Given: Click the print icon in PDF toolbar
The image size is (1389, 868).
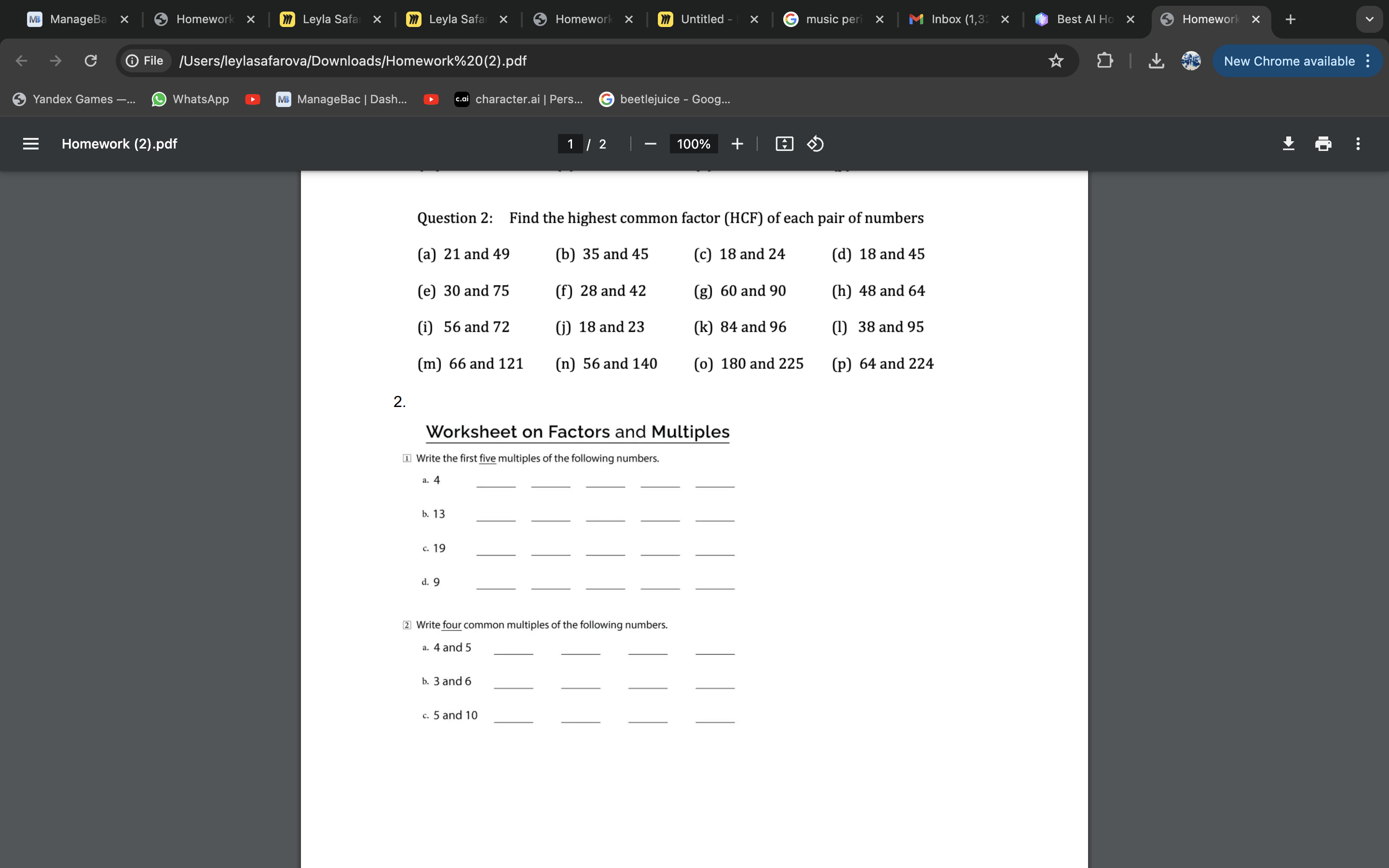Looking at the screenshot, I should [x=1323, y=143].
